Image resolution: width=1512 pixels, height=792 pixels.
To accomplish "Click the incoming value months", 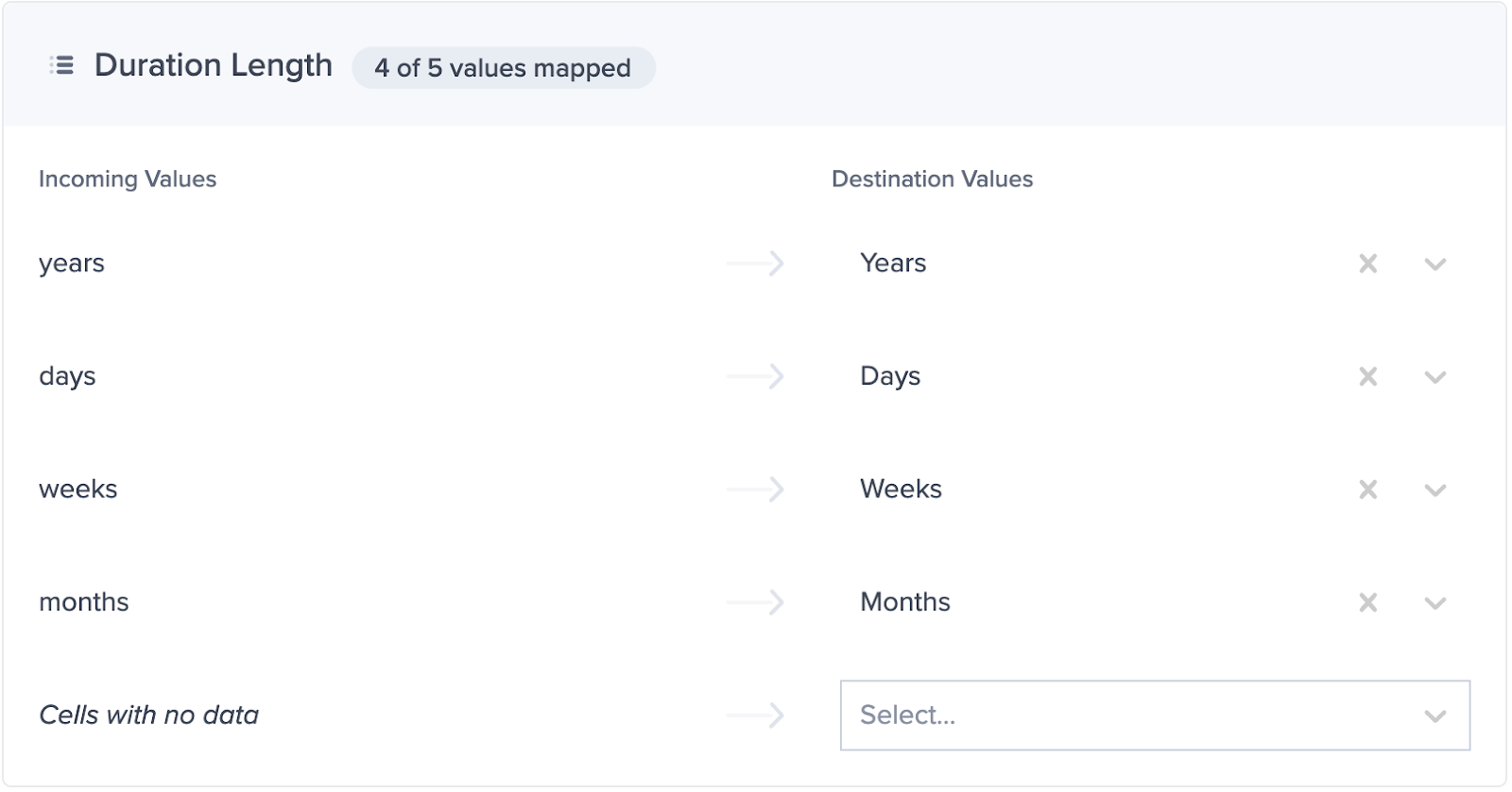I will coord(83,602).
